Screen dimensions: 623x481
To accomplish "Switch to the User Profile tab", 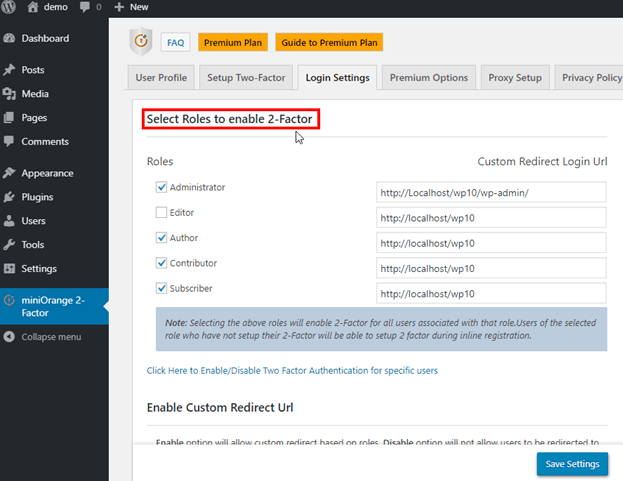I will 161,77.
